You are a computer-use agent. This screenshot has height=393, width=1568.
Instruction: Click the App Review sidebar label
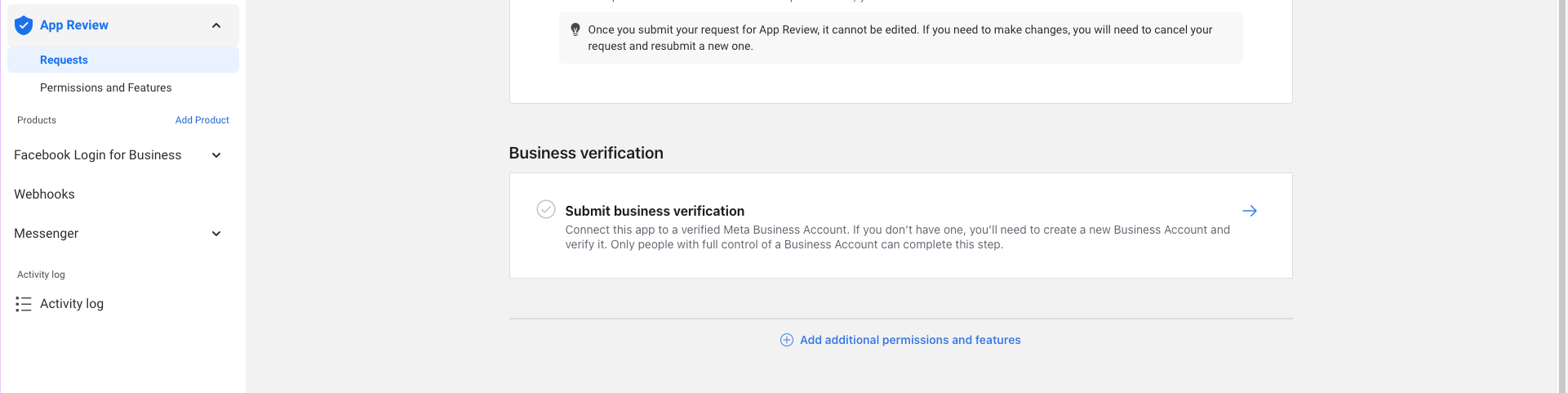74,25
